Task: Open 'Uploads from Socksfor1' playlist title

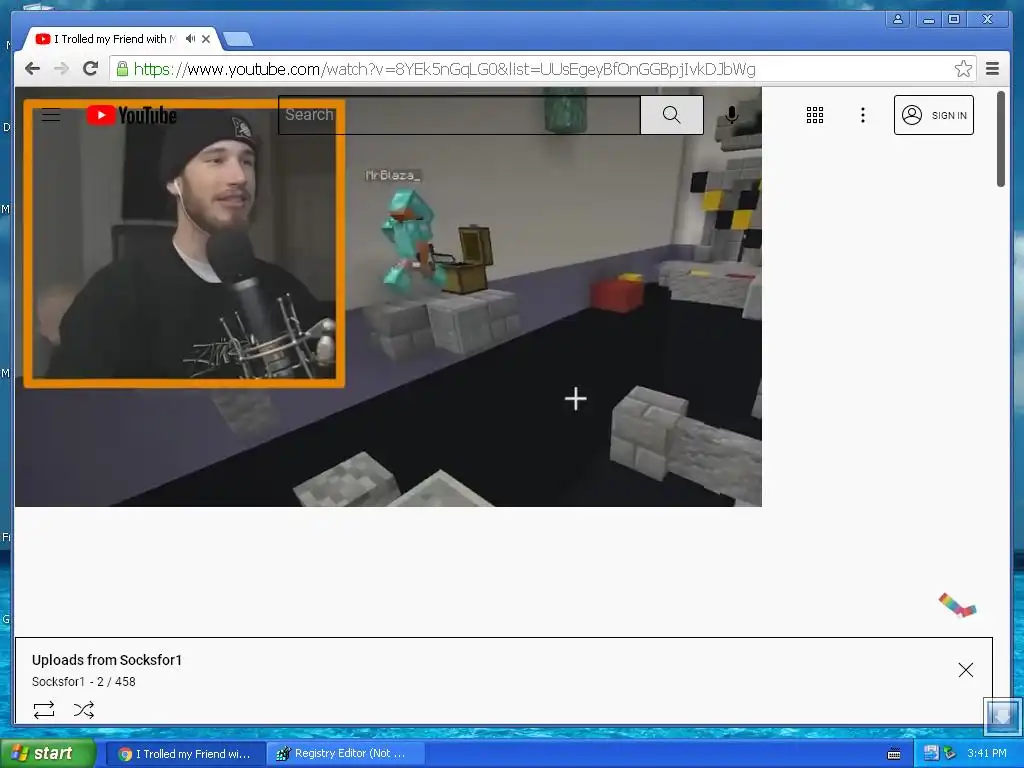Action: (107, 660)
